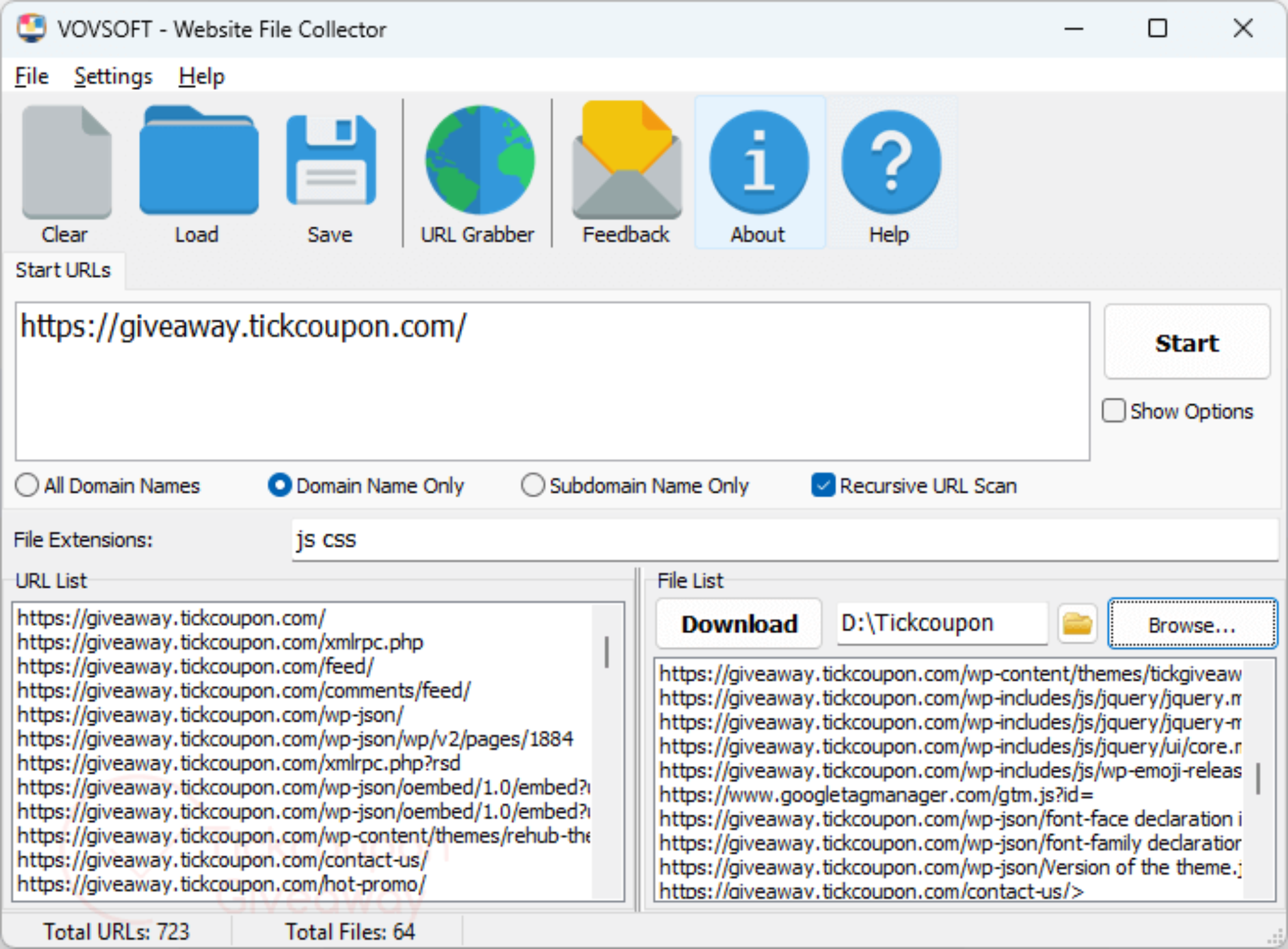Open the Settings menu
The height and width of the screenshot is (949, 1288).
[x=113, y=77]
